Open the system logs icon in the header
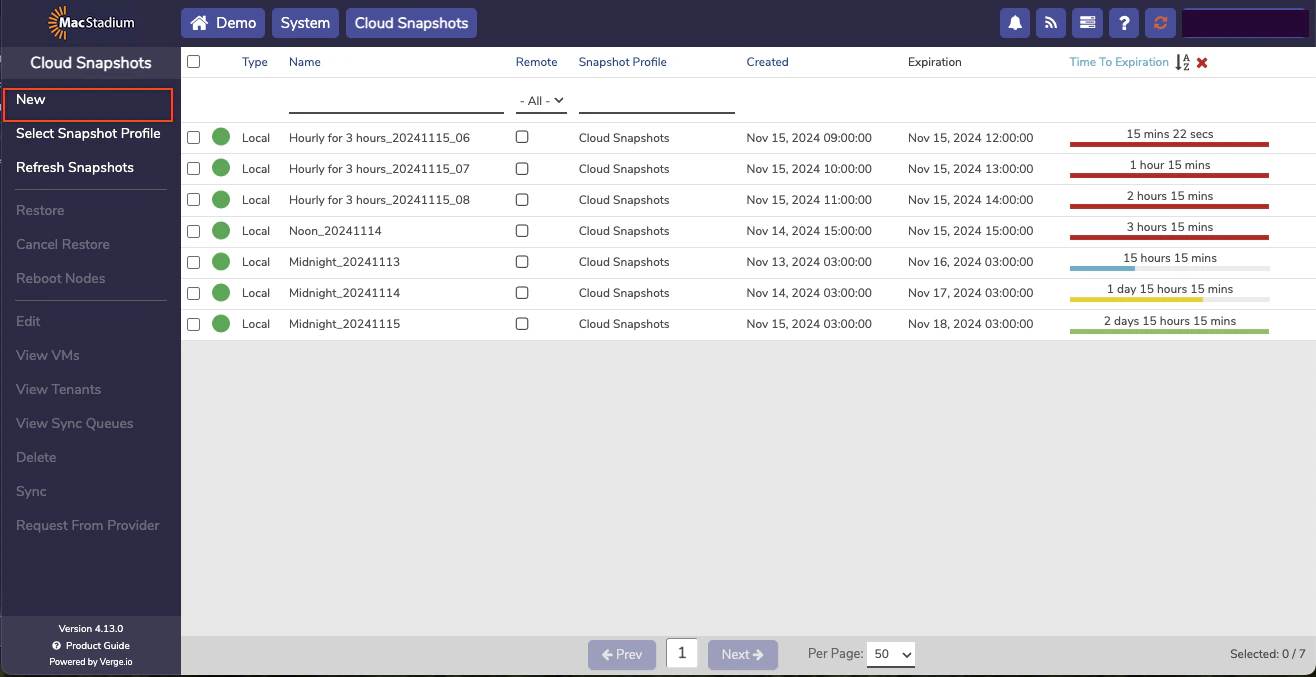Screen dimensions: 1316x677 pos(1087,22)
